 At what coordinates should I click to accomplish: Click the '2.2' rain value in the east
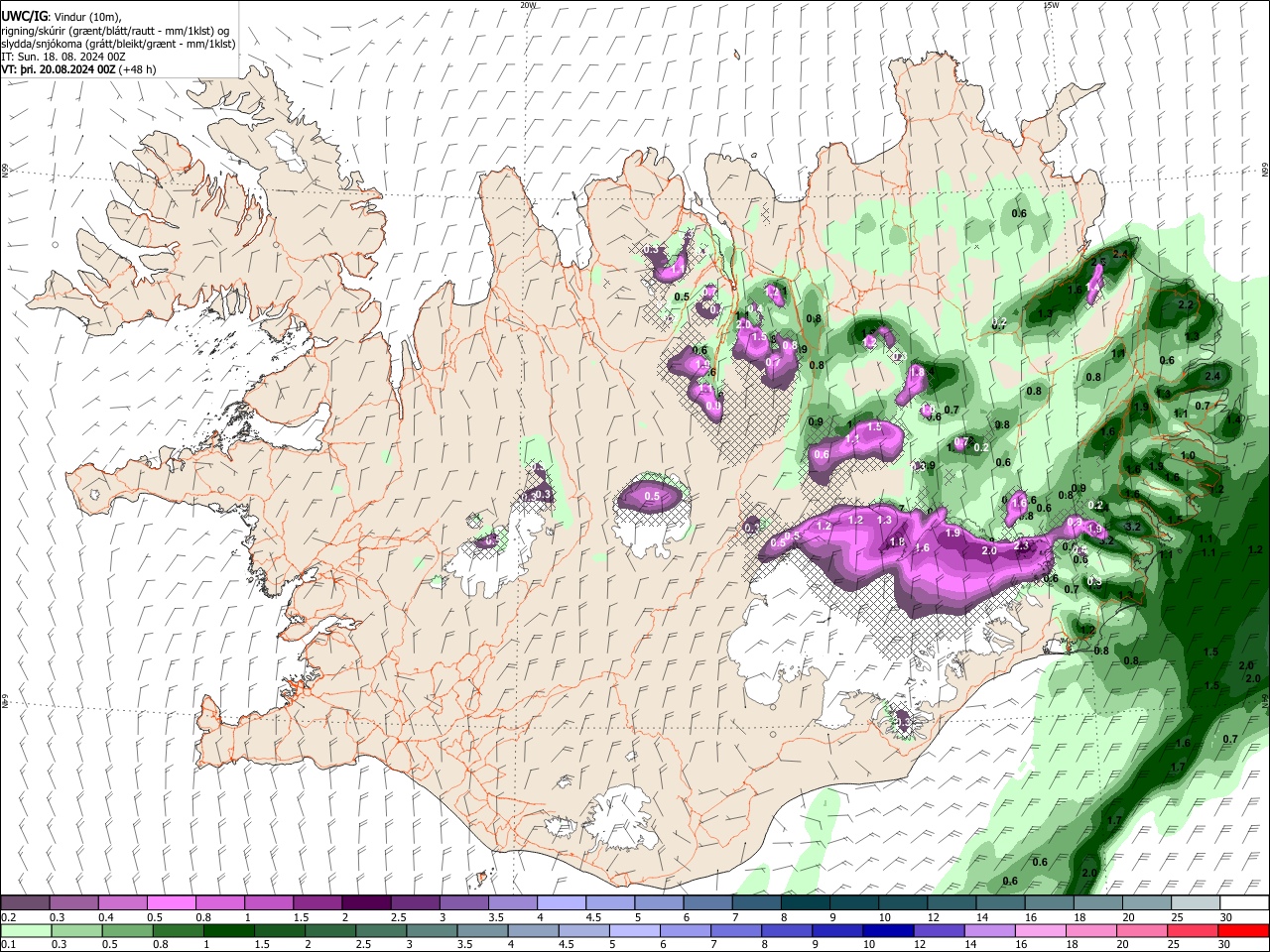[1185, 305]
